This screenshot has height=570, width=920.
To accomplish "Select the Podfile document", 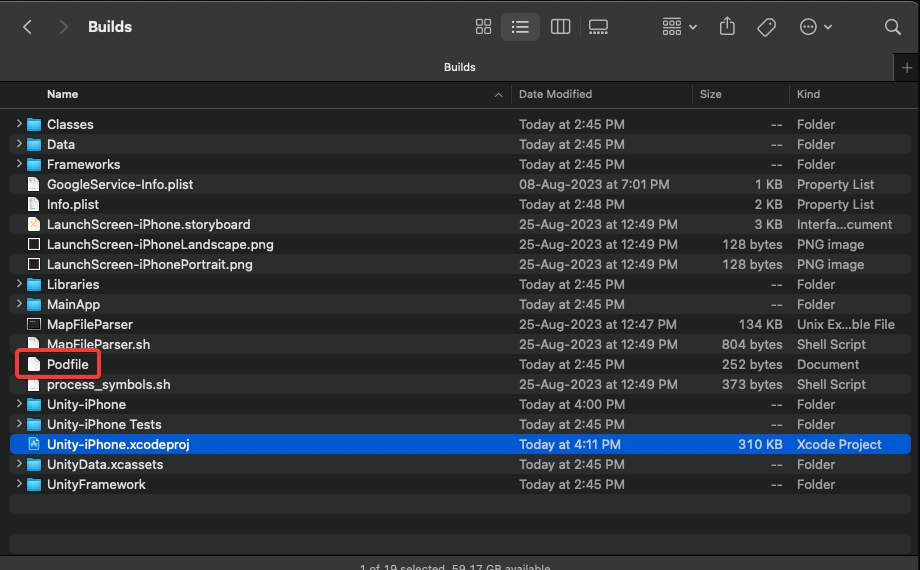I will click(x=67, y=364).
